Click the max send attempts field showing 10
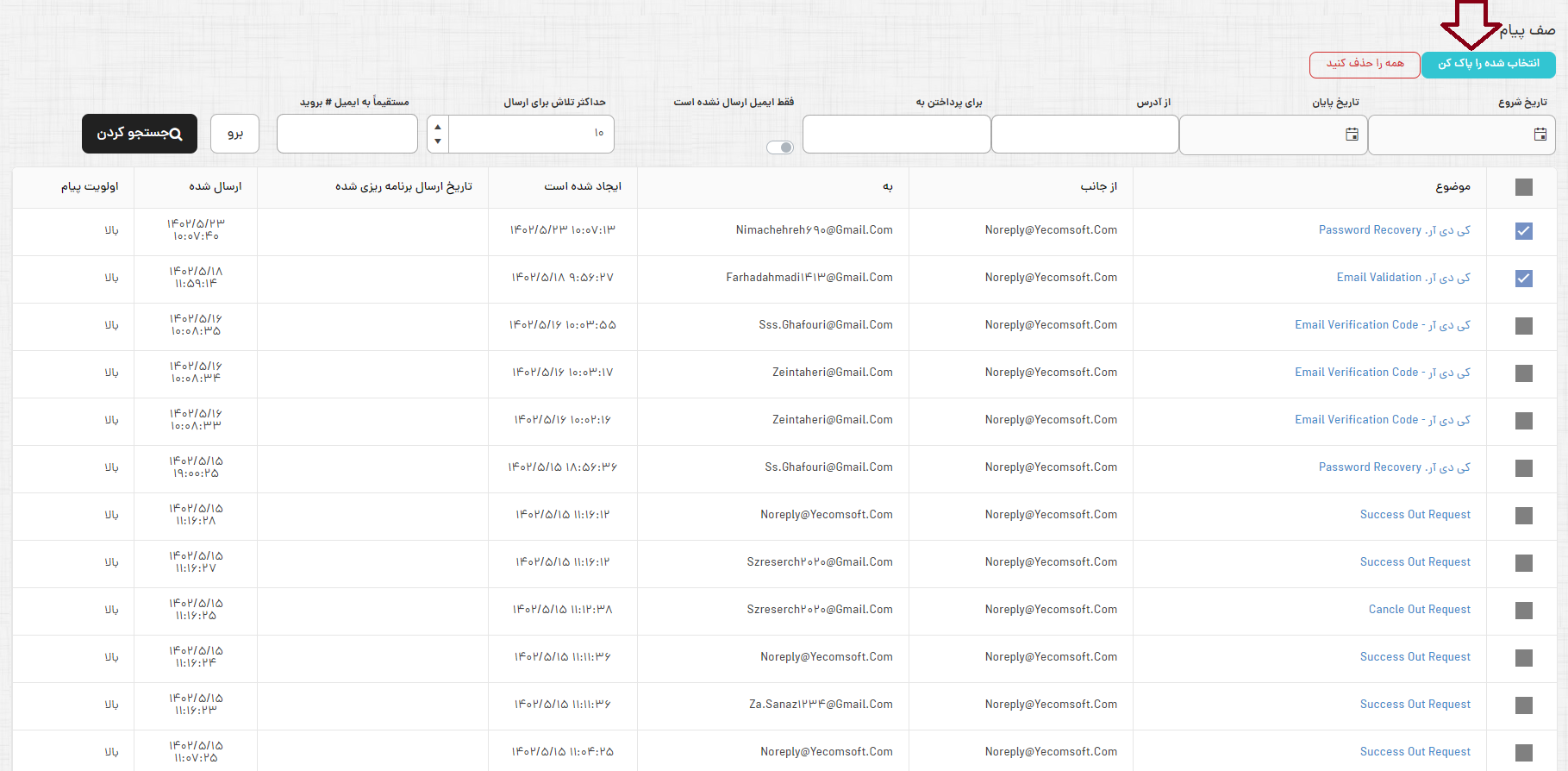This screenshot has width=1568, height=771. (530, 134)
